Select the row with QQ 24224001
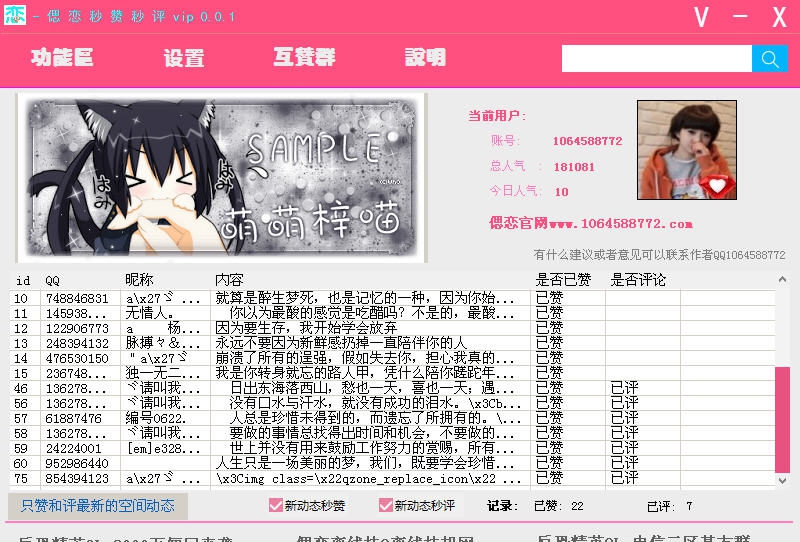This screenshot has height=542, width=800. coord(392,449)
